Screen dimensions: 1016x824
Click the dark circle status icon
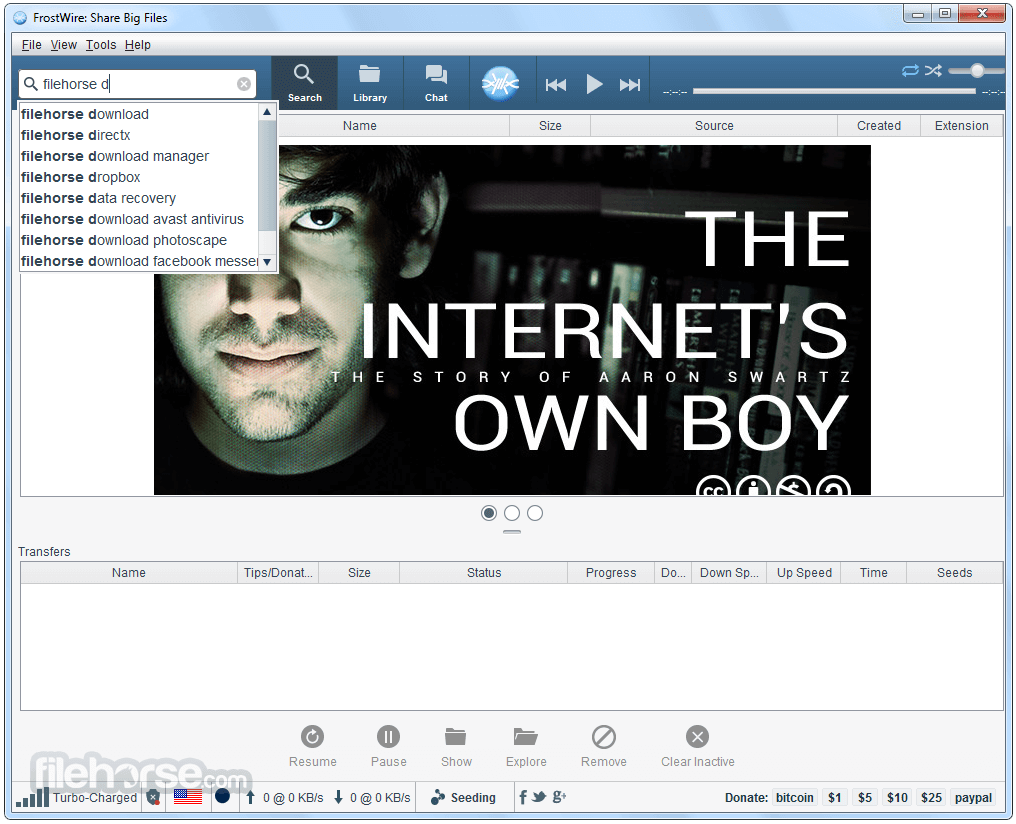click(222, 796)
